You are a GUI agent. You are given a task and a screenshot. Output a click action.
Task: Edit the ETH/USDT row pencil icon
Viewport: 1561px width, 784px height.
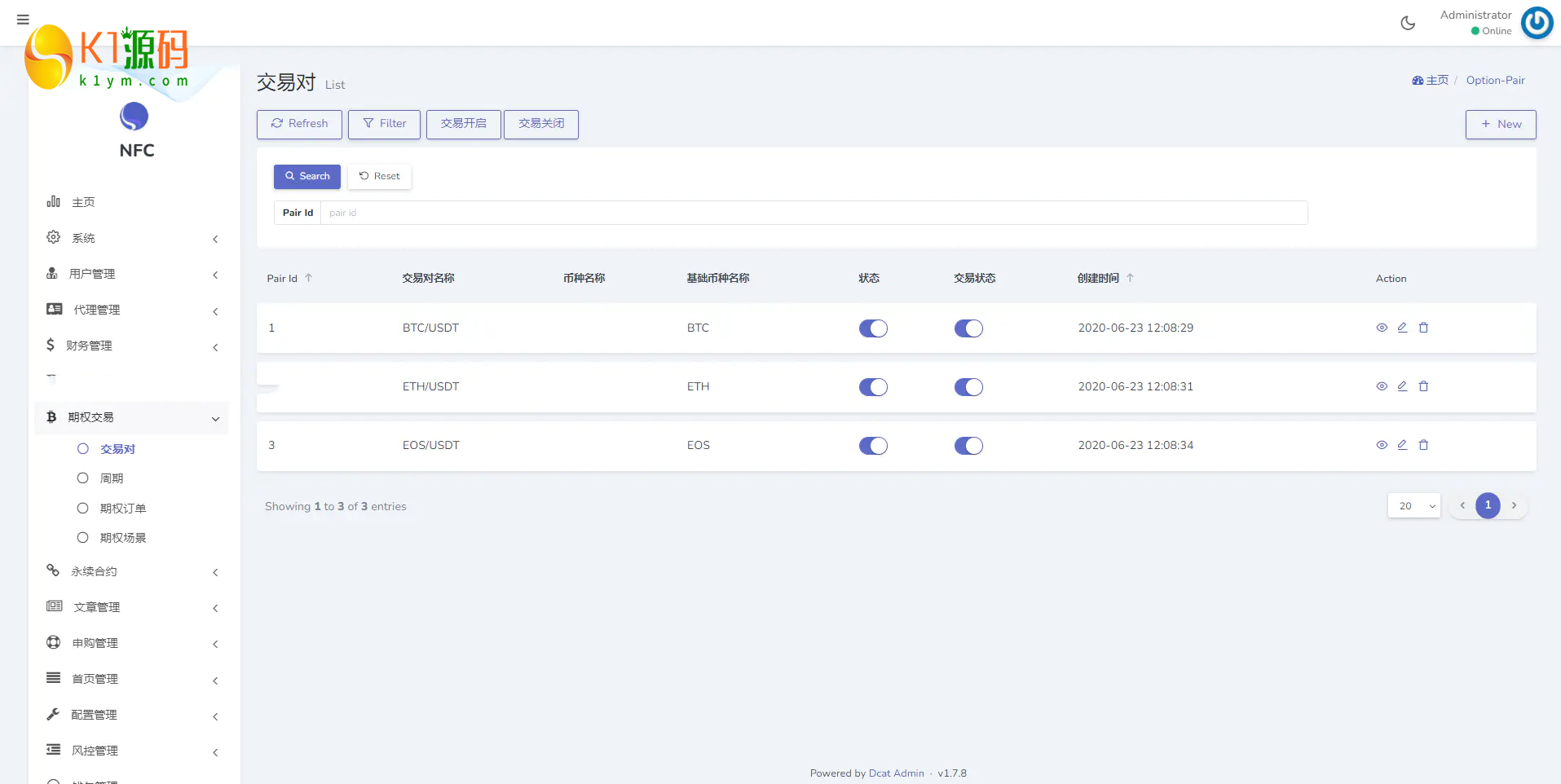pyautogui.click(x=1402, y=386)
